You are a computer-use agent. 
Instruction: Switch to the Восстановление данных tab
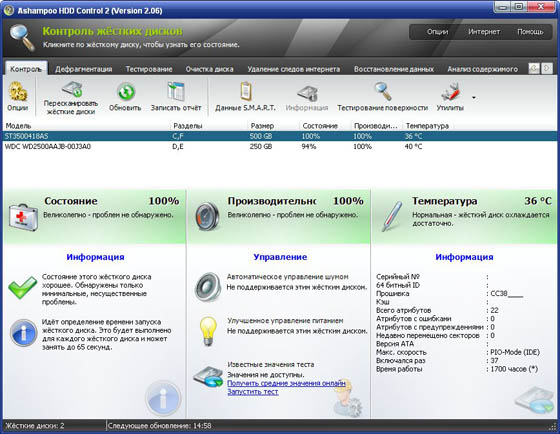coord(394,69)
